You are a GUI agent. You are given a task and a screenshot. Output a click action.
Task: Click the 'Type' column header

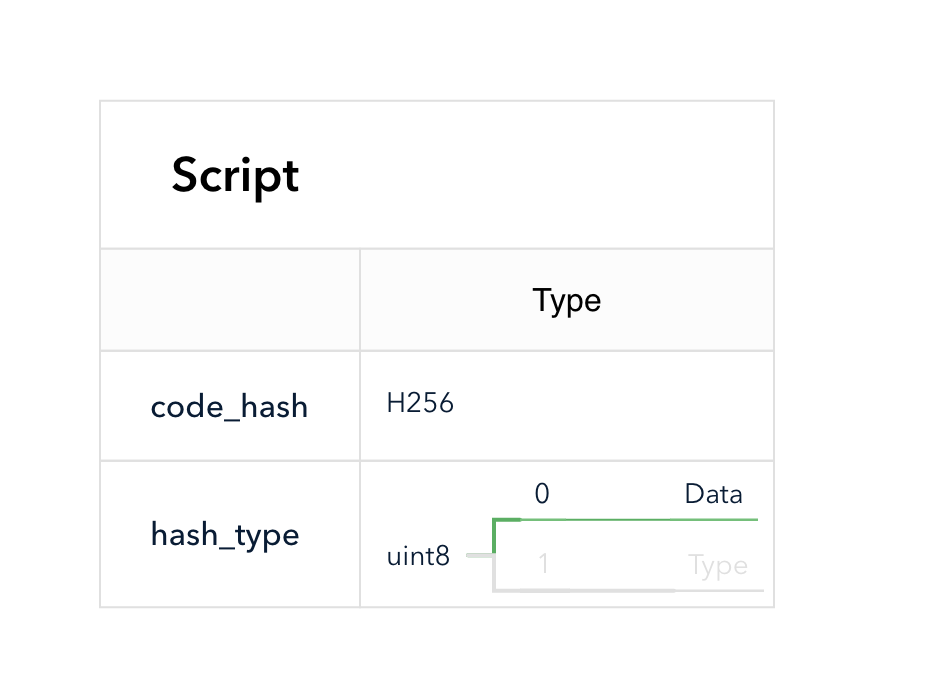click(566, 301)
